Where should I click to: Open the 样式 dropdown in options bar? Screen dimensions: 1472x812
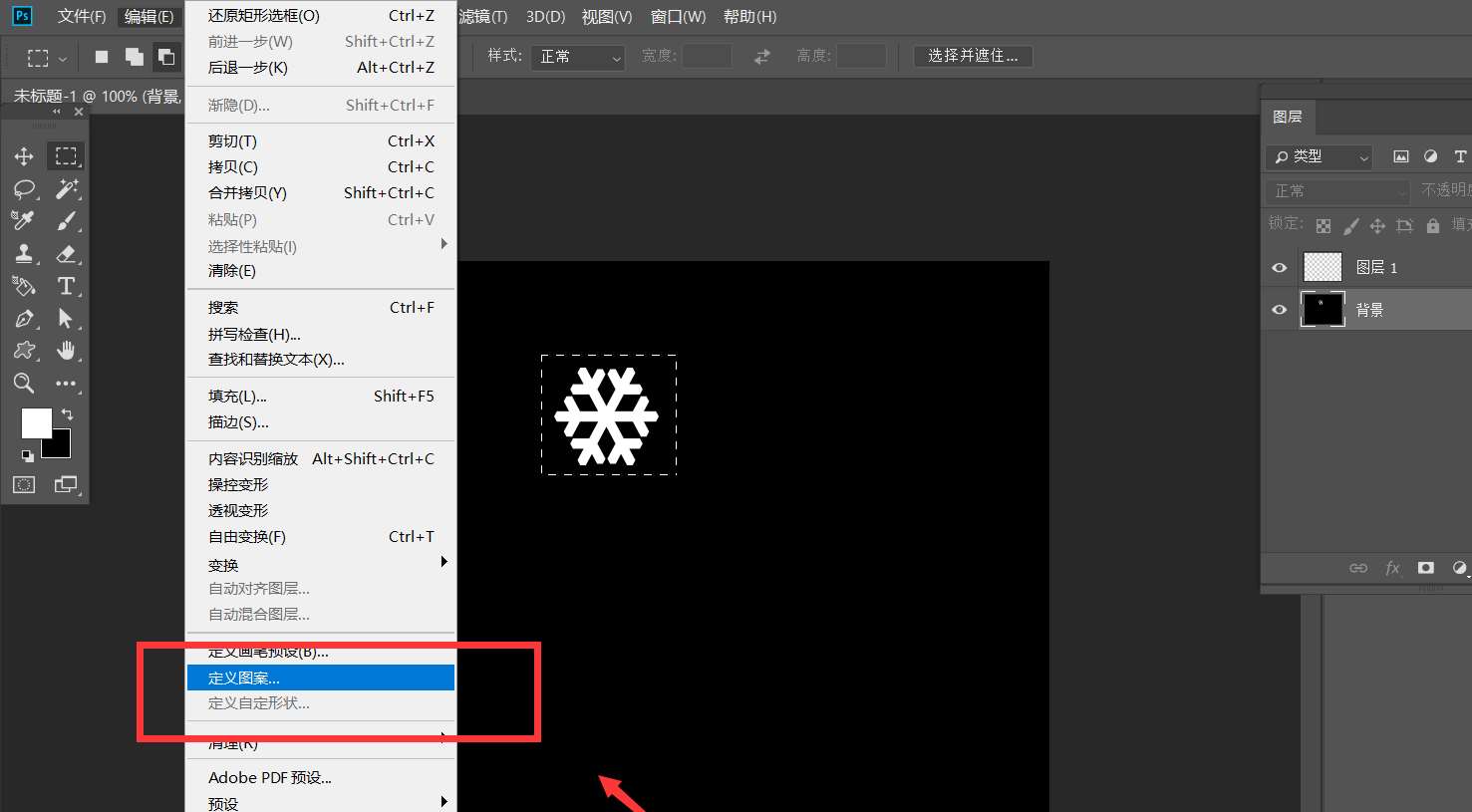tap(578, 57)
